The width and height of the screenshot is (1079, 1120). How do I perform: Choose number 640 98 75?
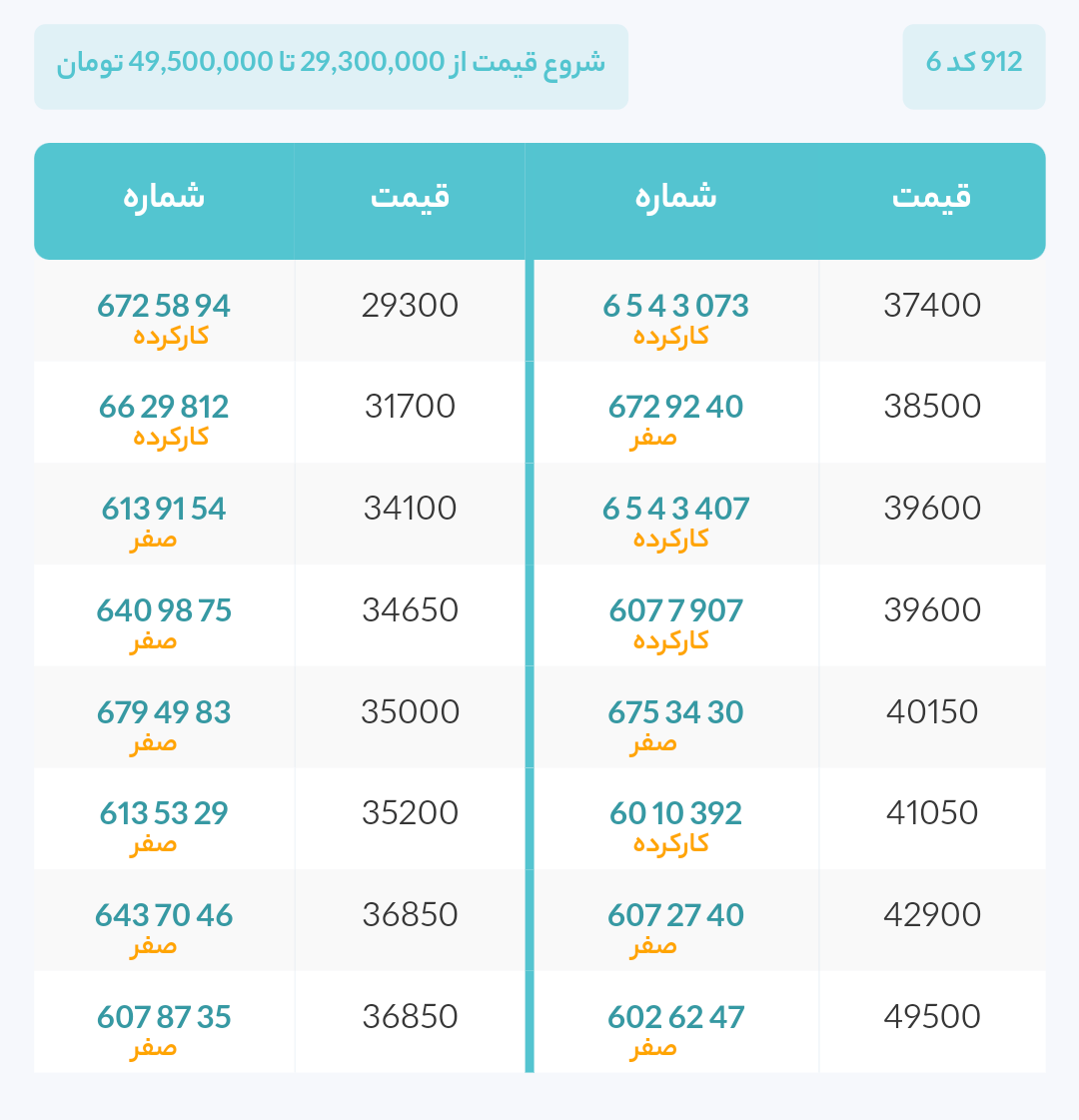tap(164, 610)
